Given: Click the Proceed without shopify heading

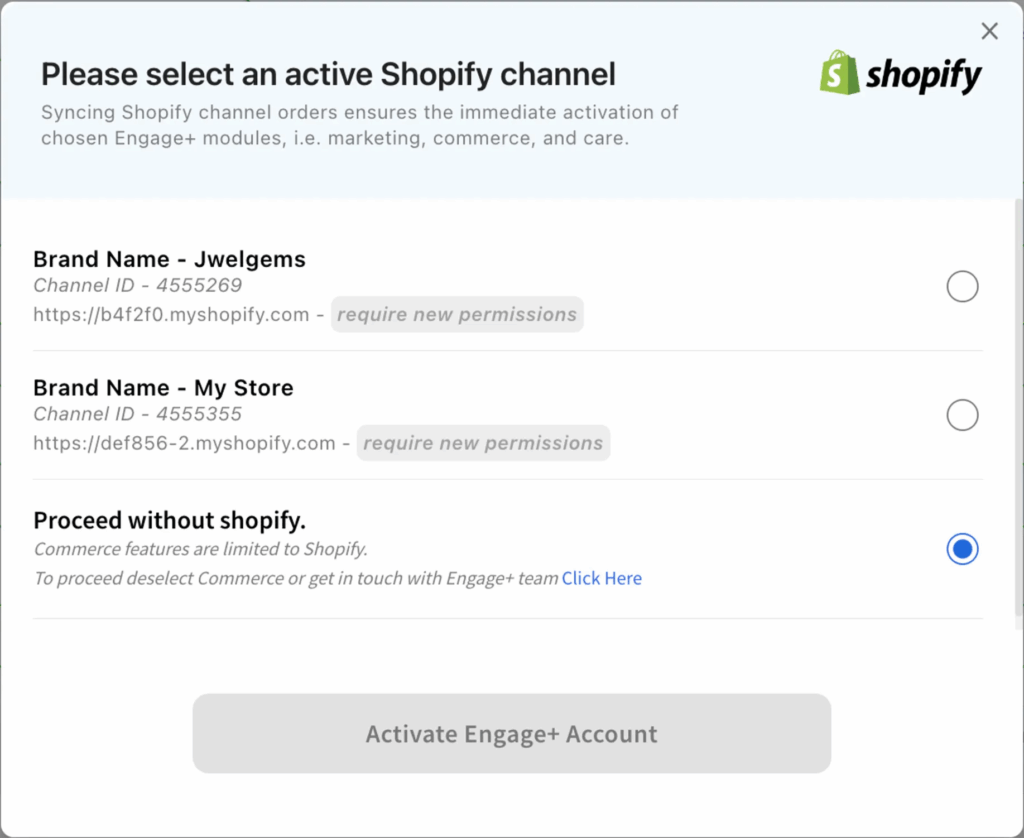Looking at the screenshot, I should 169,520.
